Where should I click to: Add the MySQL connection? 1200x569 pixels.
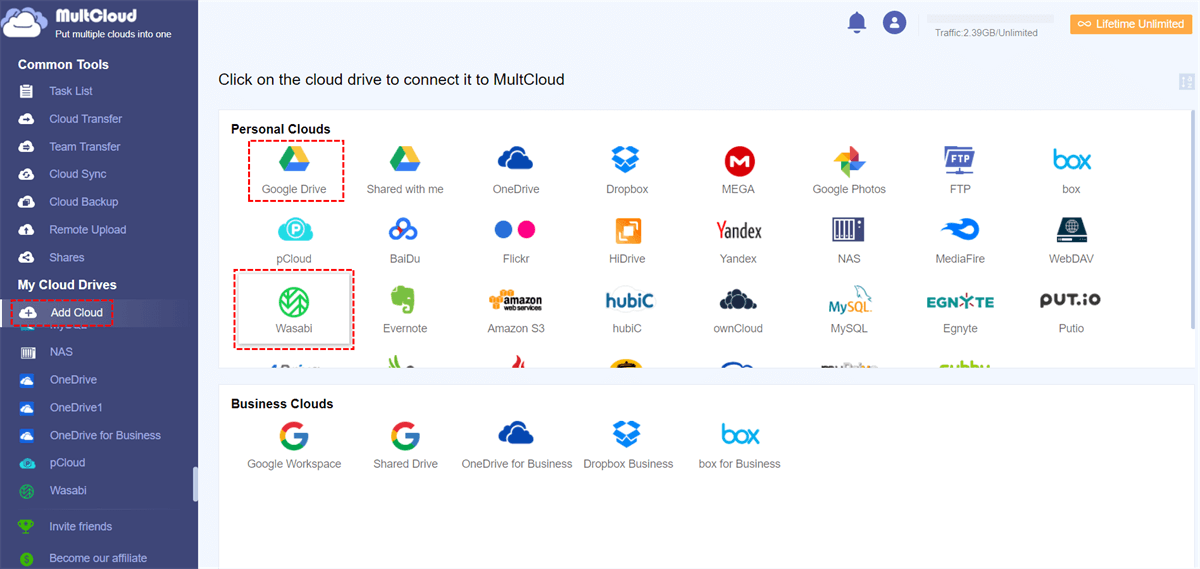pyautogui.click(x=849, y=309)
